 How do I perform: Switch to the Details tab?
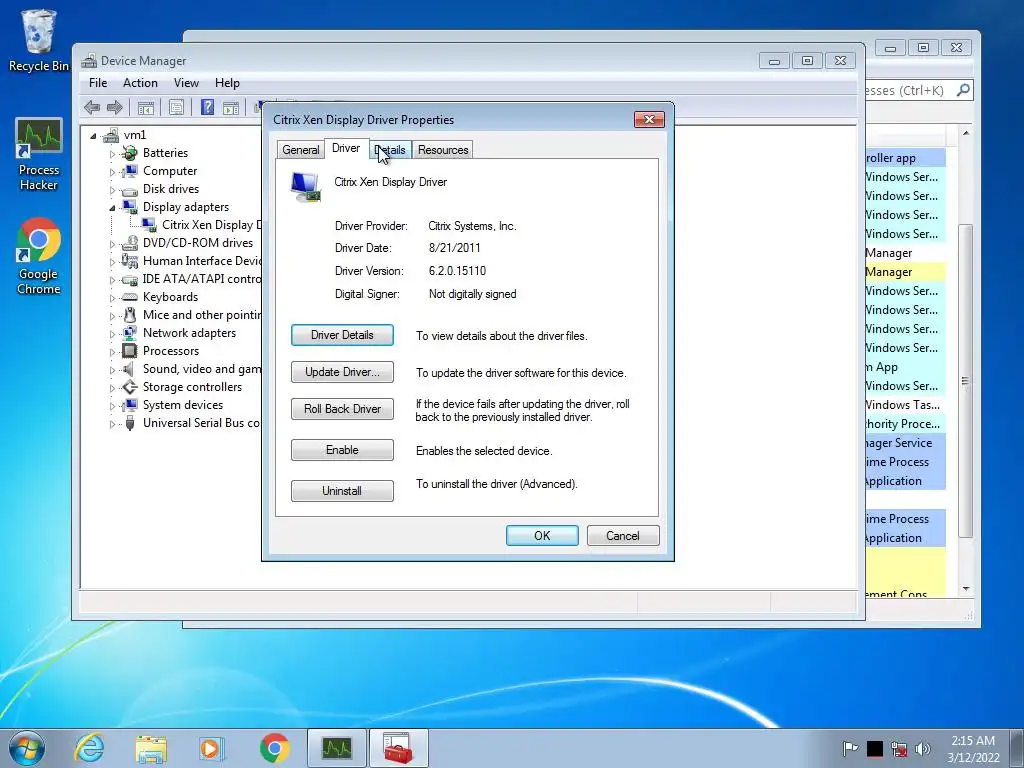[391, 150]
